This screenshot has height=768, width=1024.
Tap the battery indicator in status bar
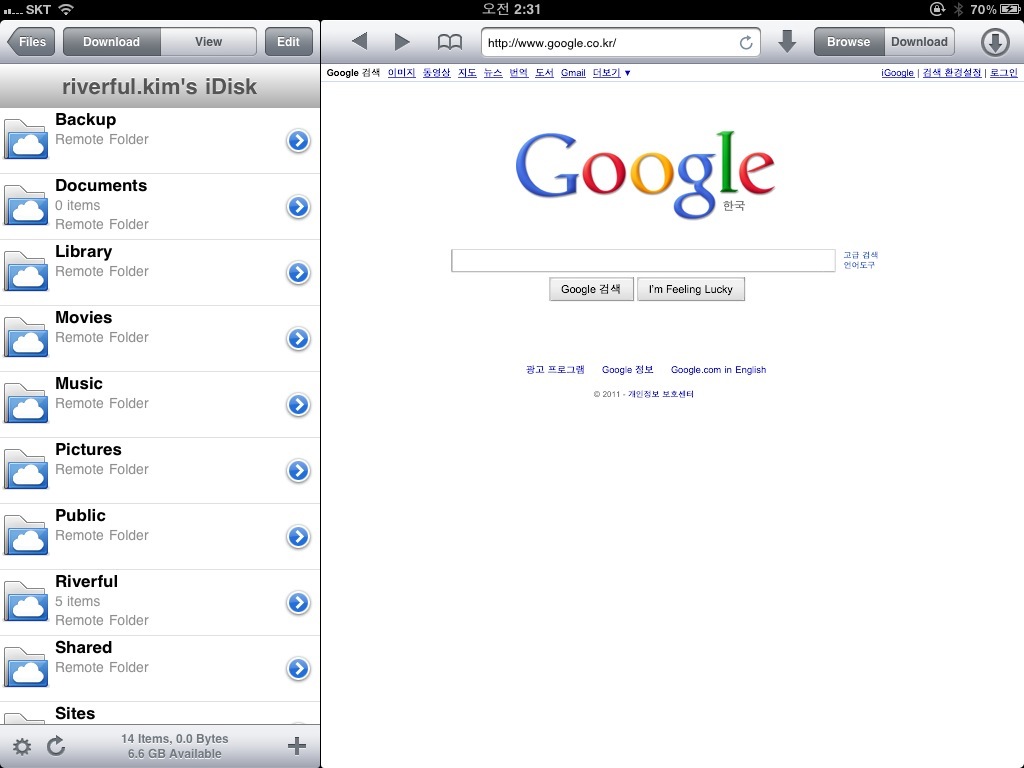click(1010, 9)
